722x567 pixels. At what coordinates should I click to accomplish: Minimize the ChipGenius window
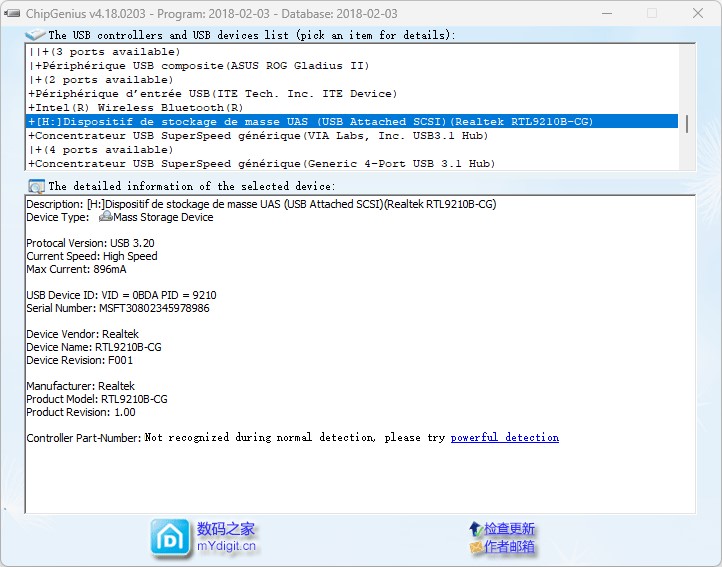coord(606,14)
